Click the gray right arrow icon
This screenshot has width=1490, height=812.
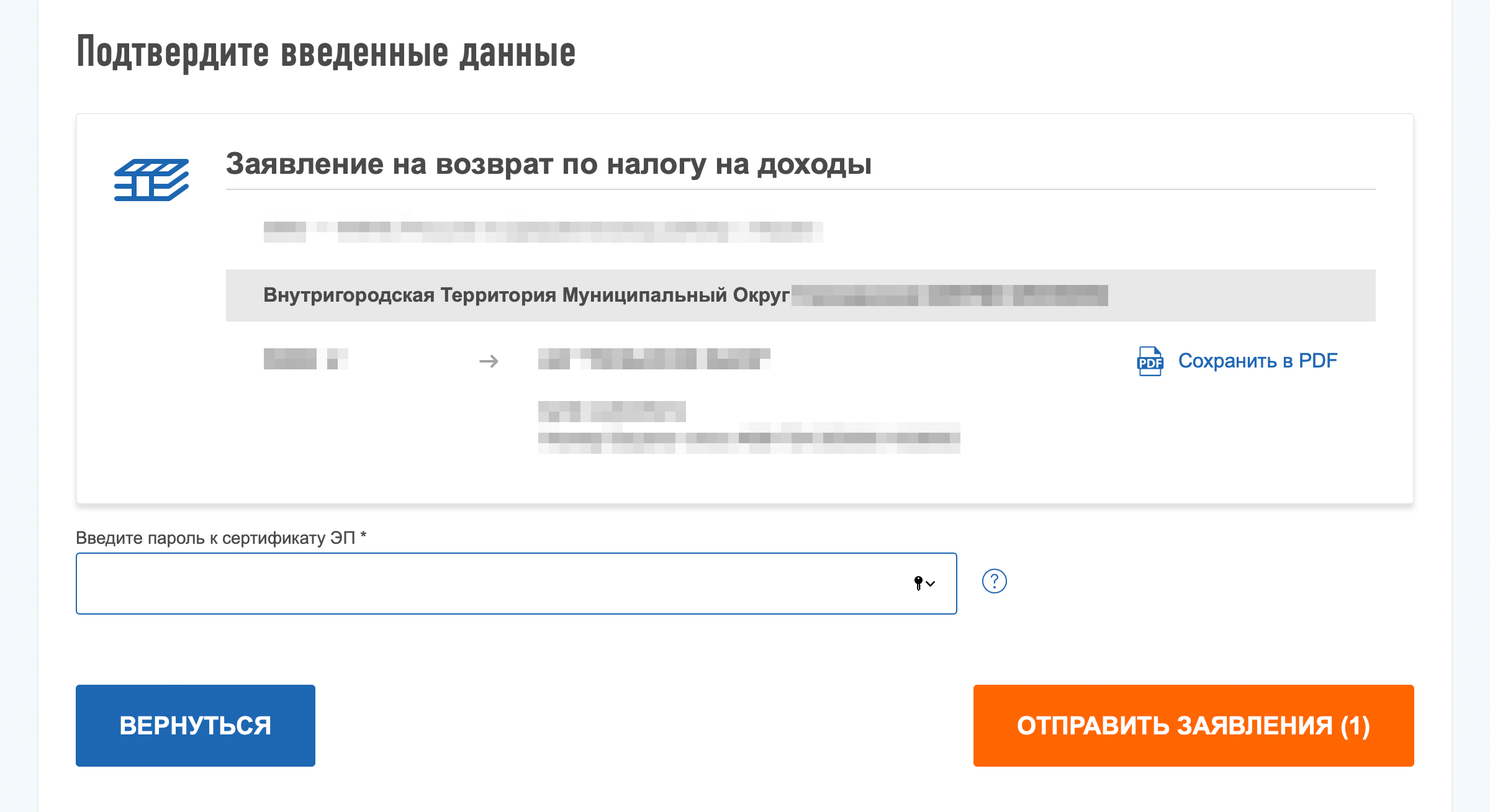pyautogui.click(x=489, y=361)
